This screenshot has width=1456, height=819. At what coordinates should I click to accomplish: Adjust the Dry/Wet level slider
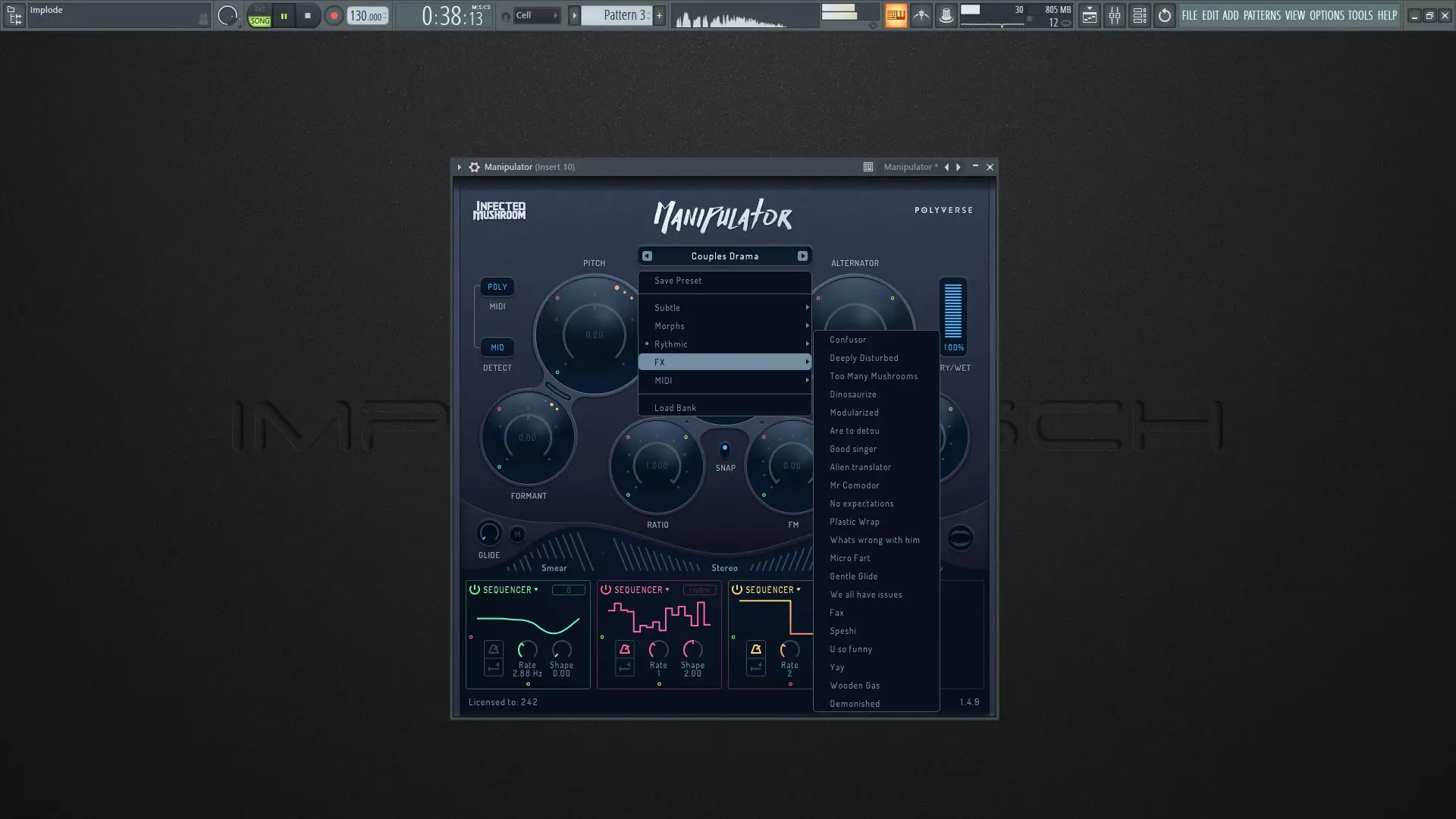953,311
